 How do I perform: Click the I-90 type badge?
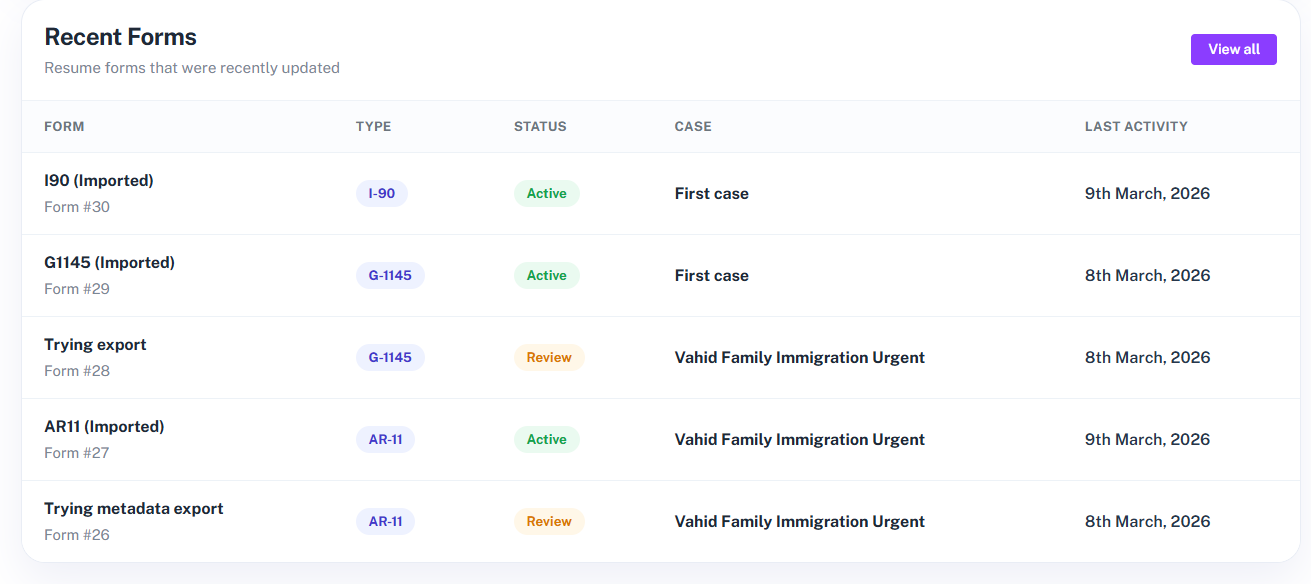pyautogui.click(x=382, y=194)
